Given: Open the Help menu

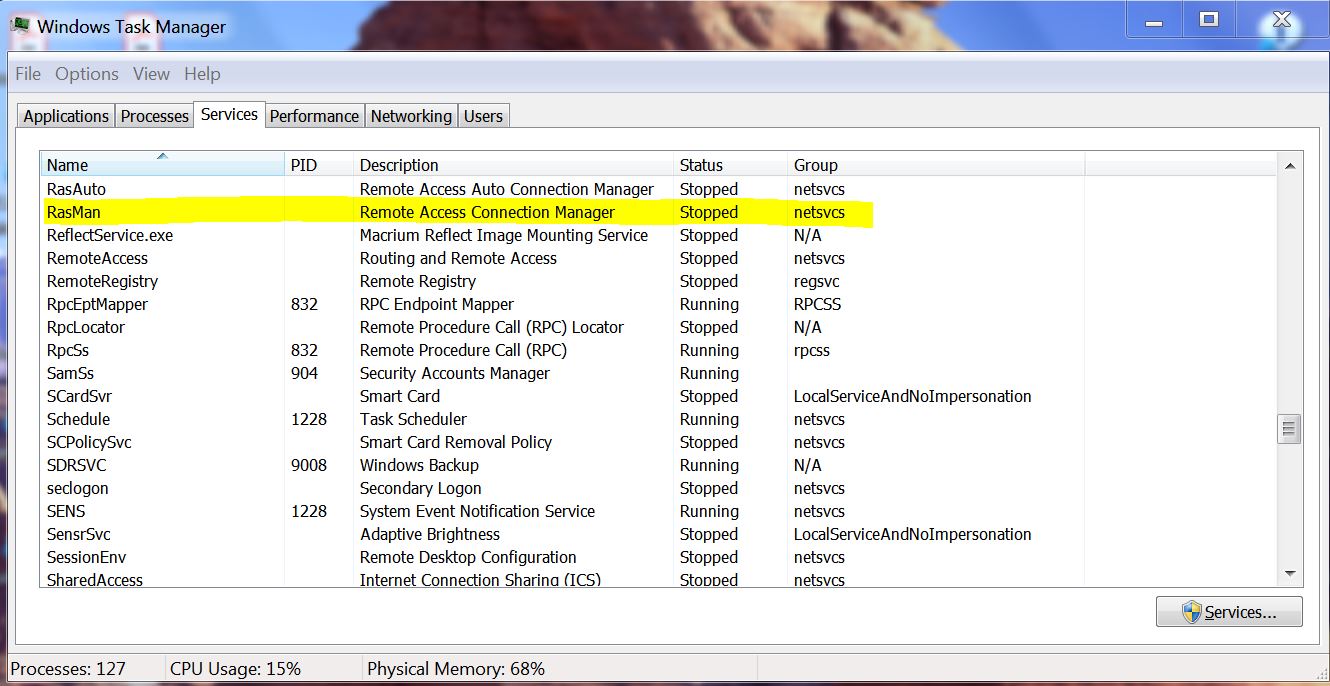Looking at the screenshot, I should 202,74.
